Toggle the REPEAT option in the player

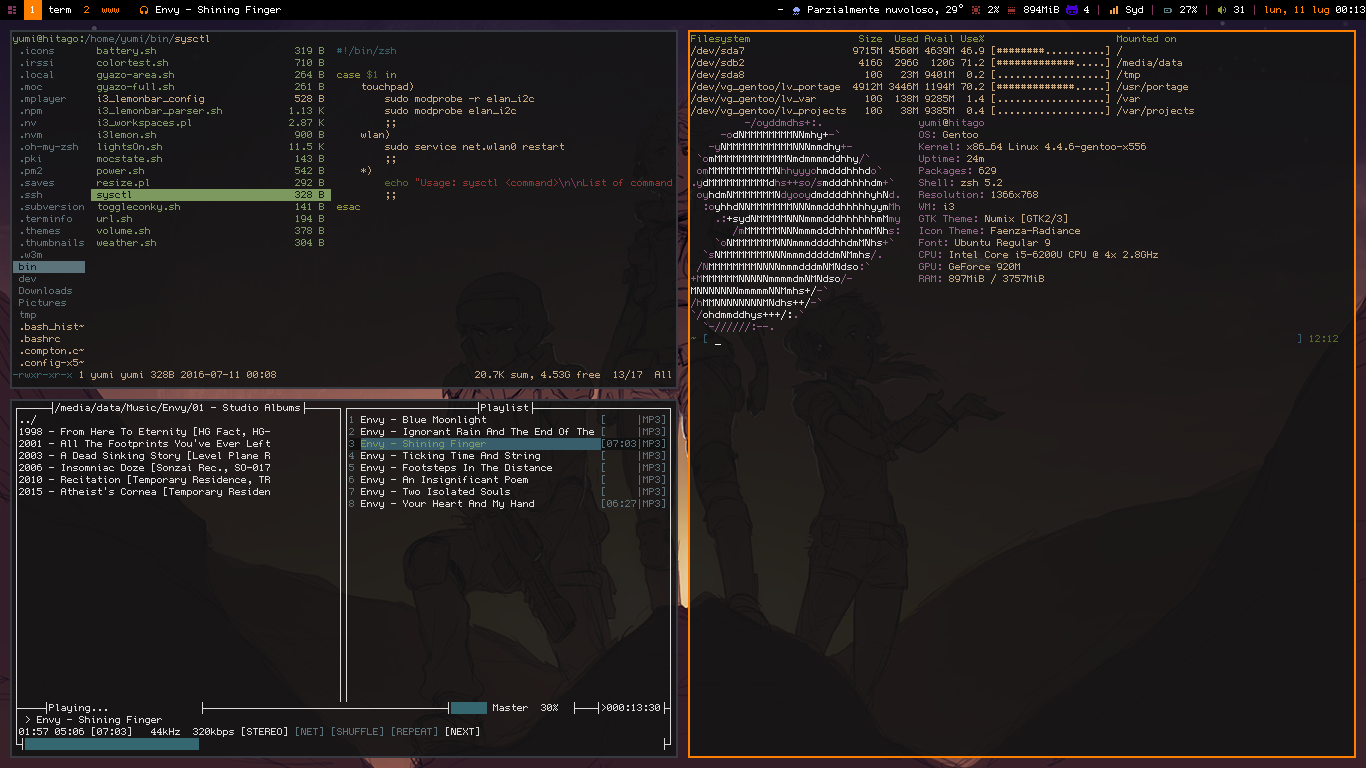[414, 732]
